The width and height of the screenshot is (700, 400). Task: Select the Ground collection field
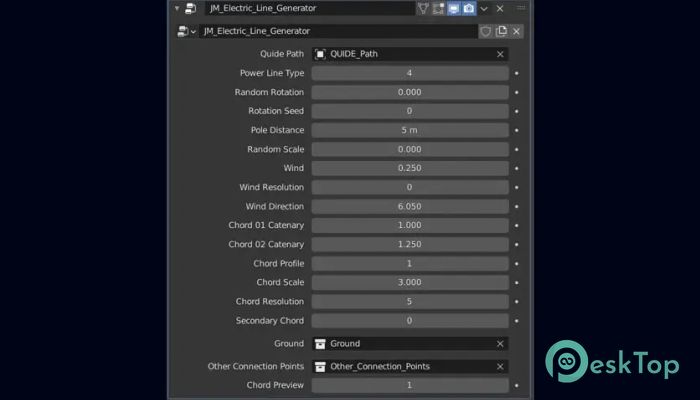tap(410, 344)
